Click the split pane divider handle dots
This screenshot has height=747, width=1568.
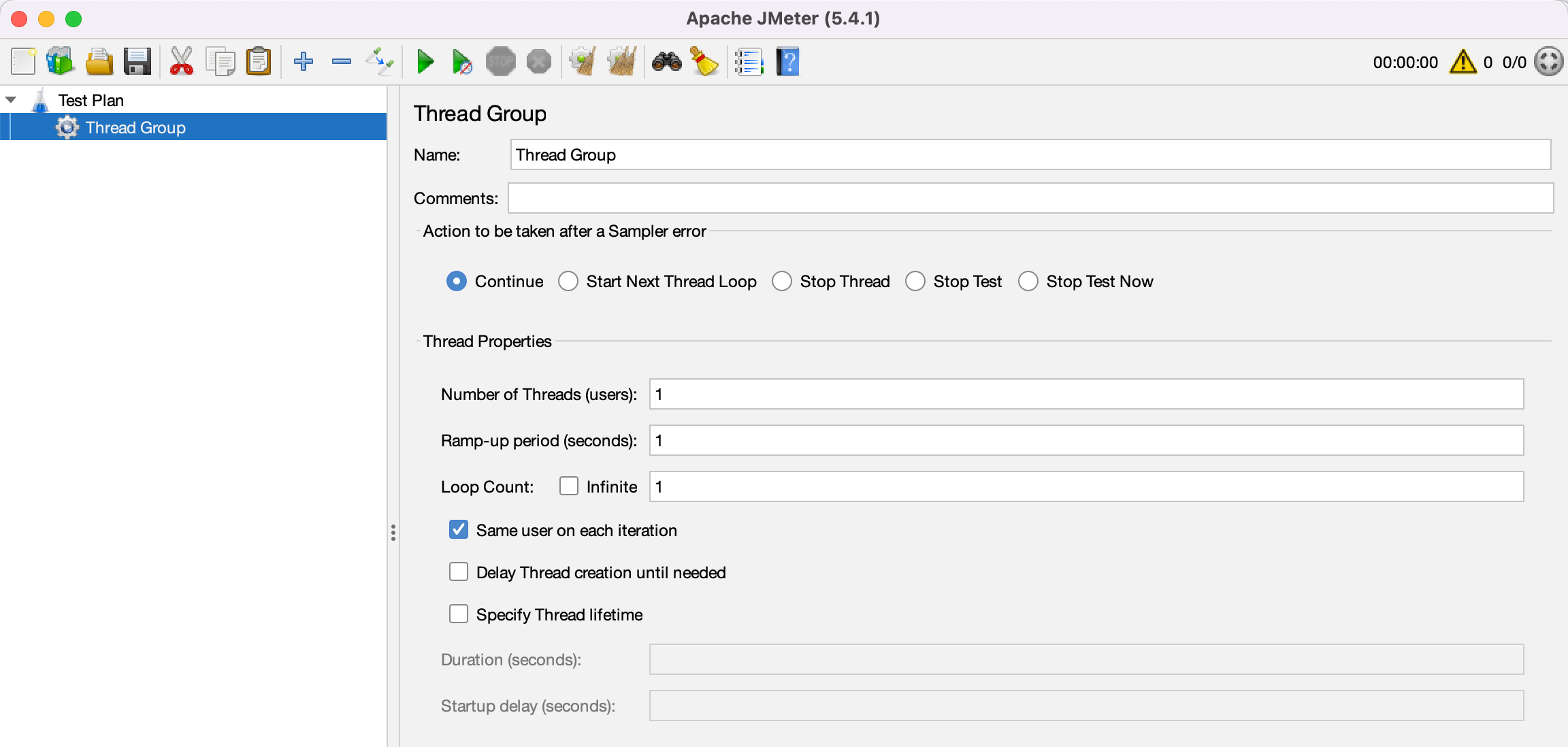(393, 532)
